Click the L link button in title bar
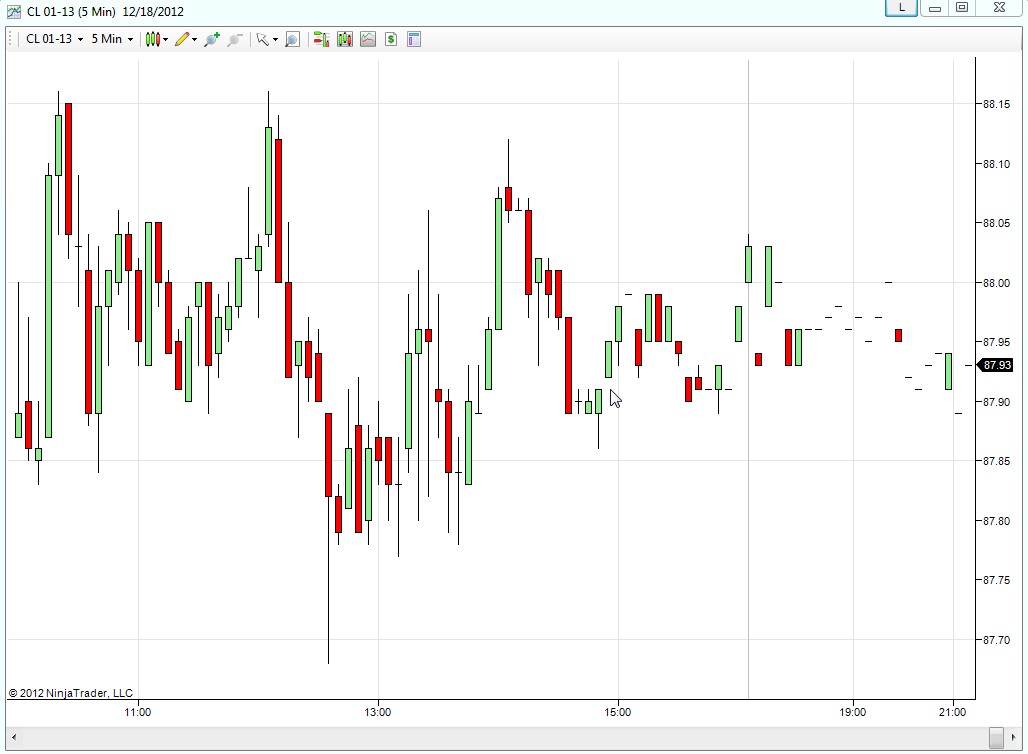This screenshot has width=1028, height=754. (901, 8)
